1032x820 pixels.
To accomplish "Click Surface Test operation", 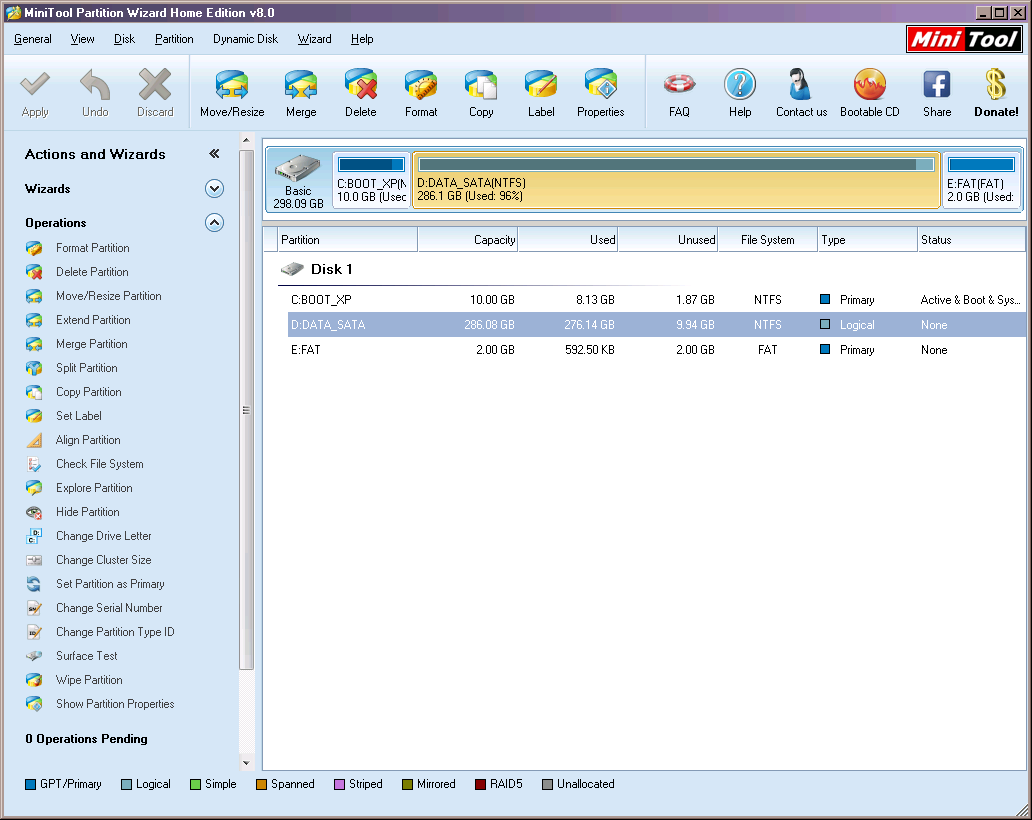I will point(86,656).
